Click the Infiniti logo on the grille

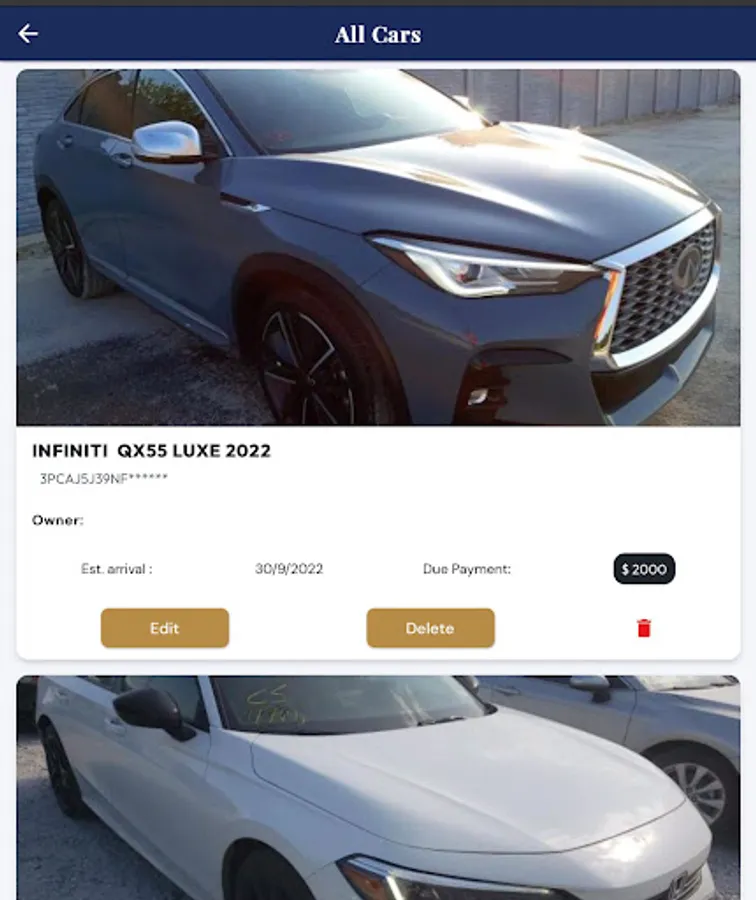(x=687, y=266)
